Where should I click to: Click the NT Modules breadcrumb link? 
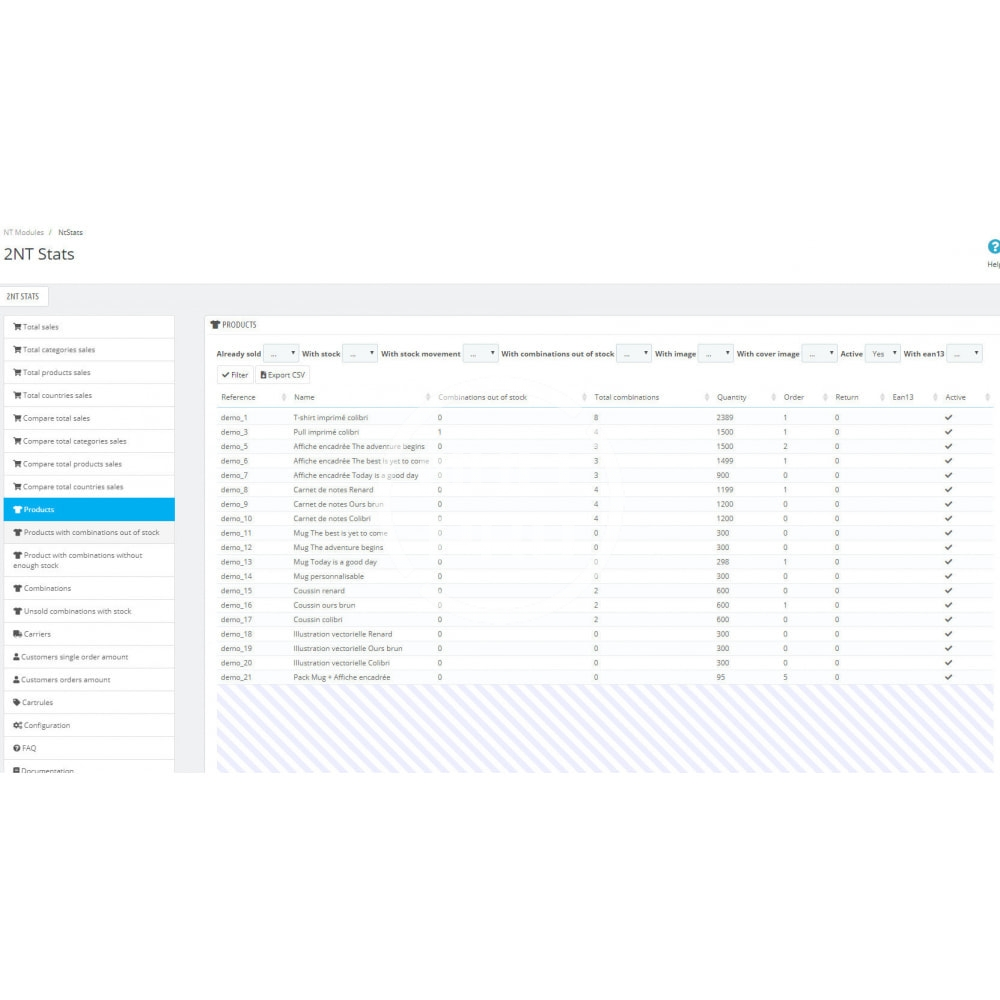pos(23,232)
